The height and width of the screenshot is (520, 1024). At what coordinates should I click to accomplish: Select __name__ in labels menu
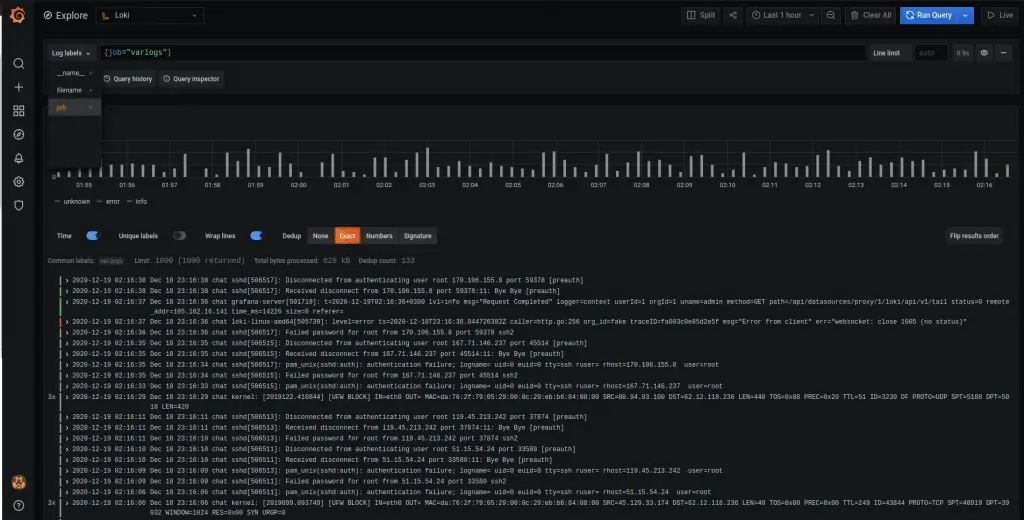click(74, 73)
